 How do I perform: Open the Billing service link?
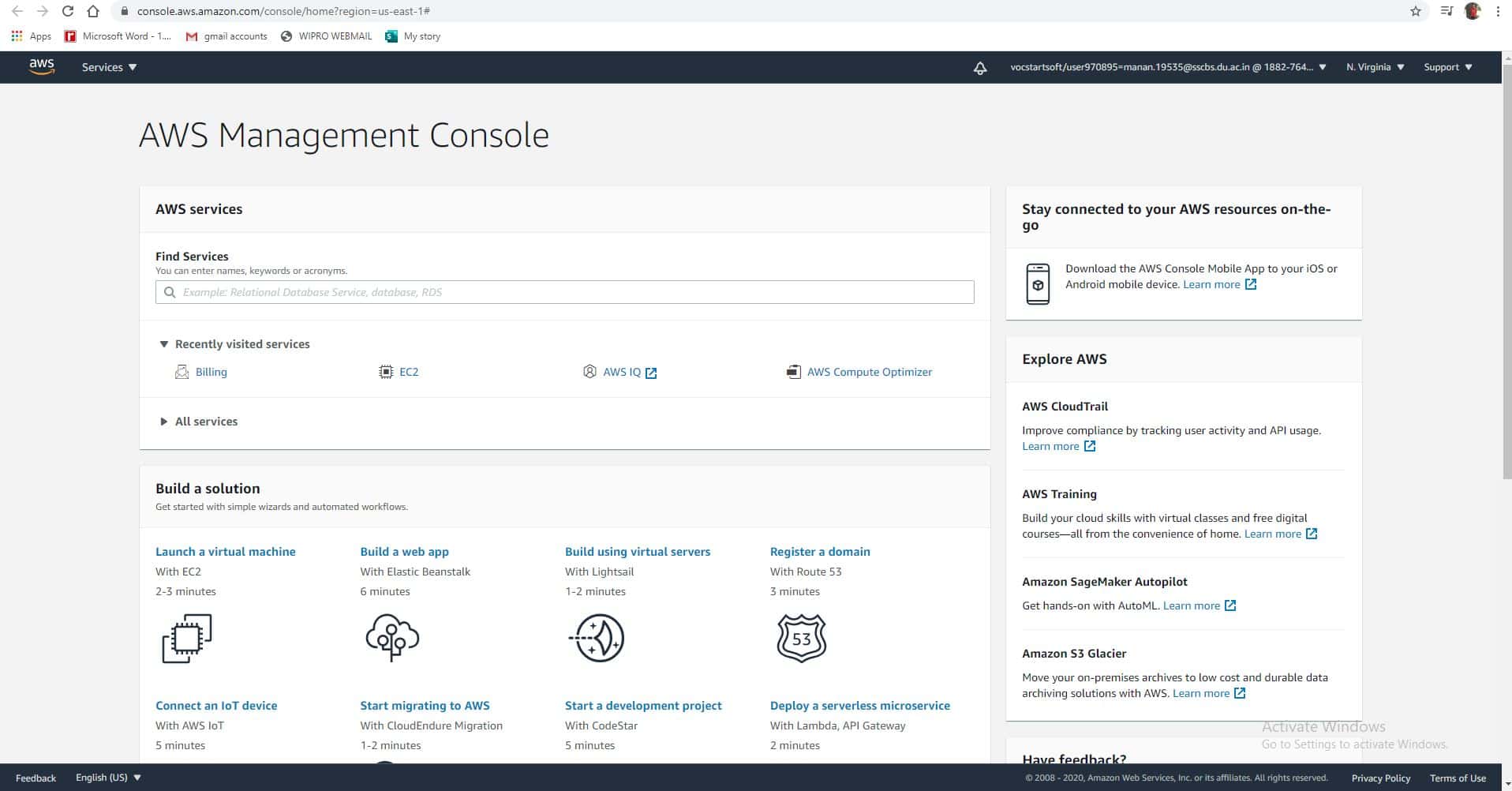click(x=211, y=372)
